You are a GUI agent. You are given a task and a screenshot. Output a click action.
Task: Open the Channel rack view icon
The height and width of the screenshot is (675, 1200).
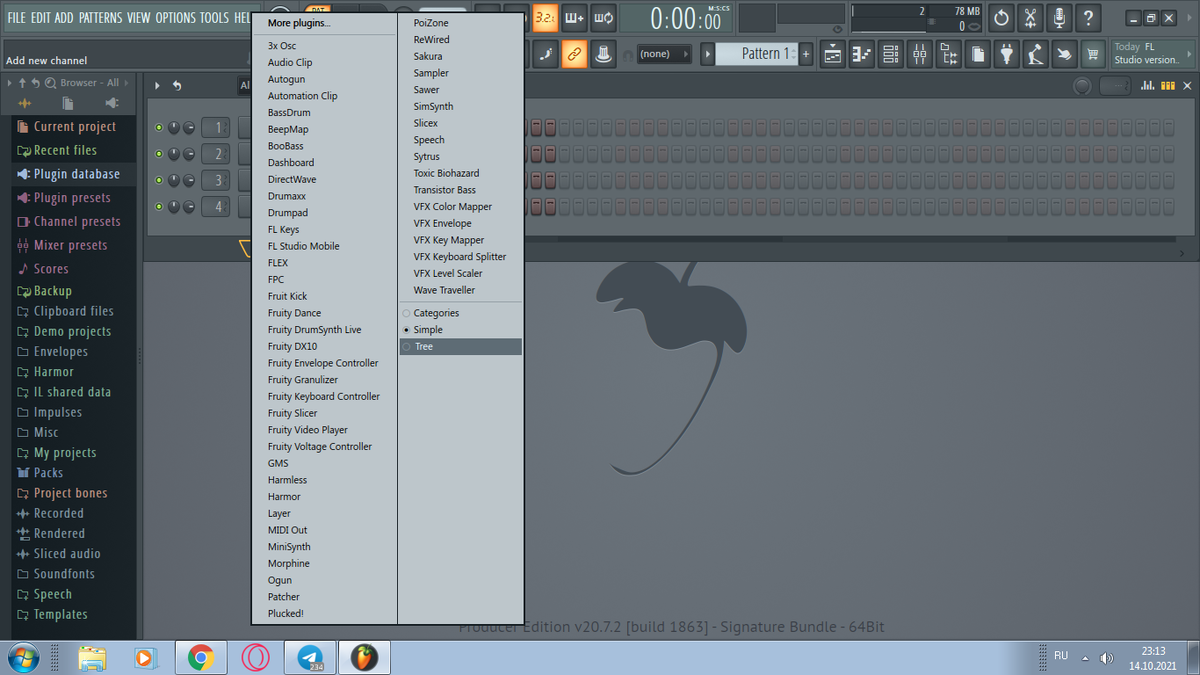pyautogui.click(x=891, y=54)
